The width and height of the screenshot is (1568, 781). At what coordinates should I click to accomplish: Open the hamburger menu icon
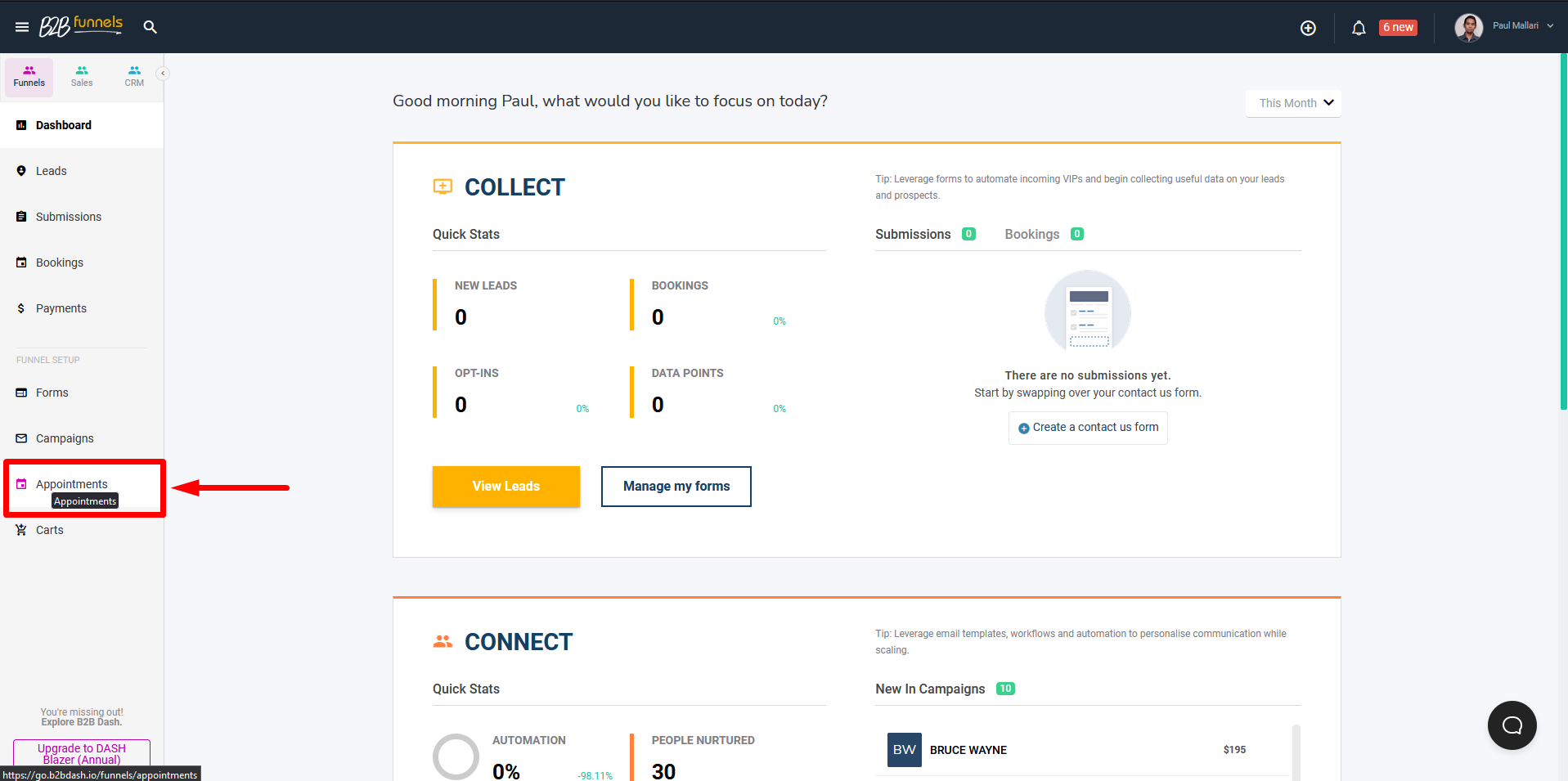point(22,27)
